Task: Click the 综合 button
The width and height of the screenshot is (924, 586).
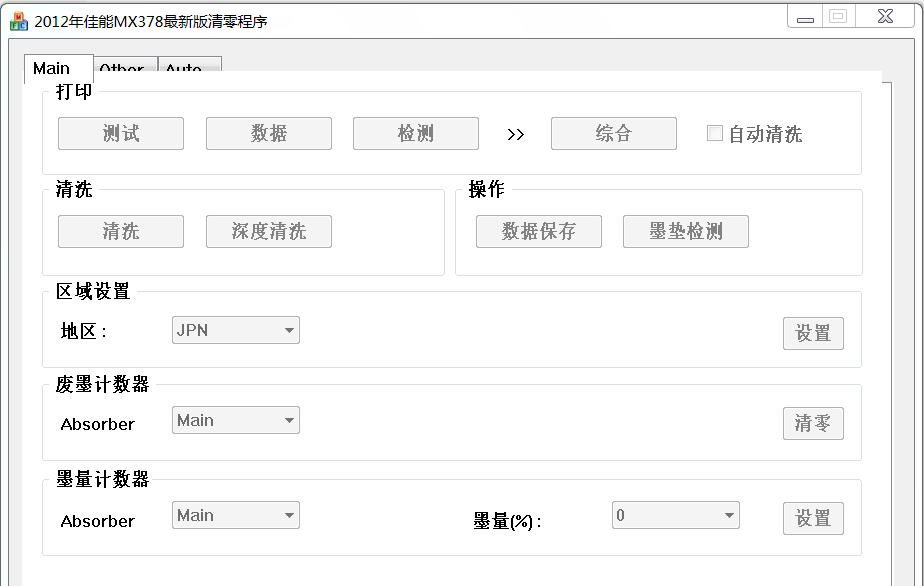Action: [x=613, y=133]
